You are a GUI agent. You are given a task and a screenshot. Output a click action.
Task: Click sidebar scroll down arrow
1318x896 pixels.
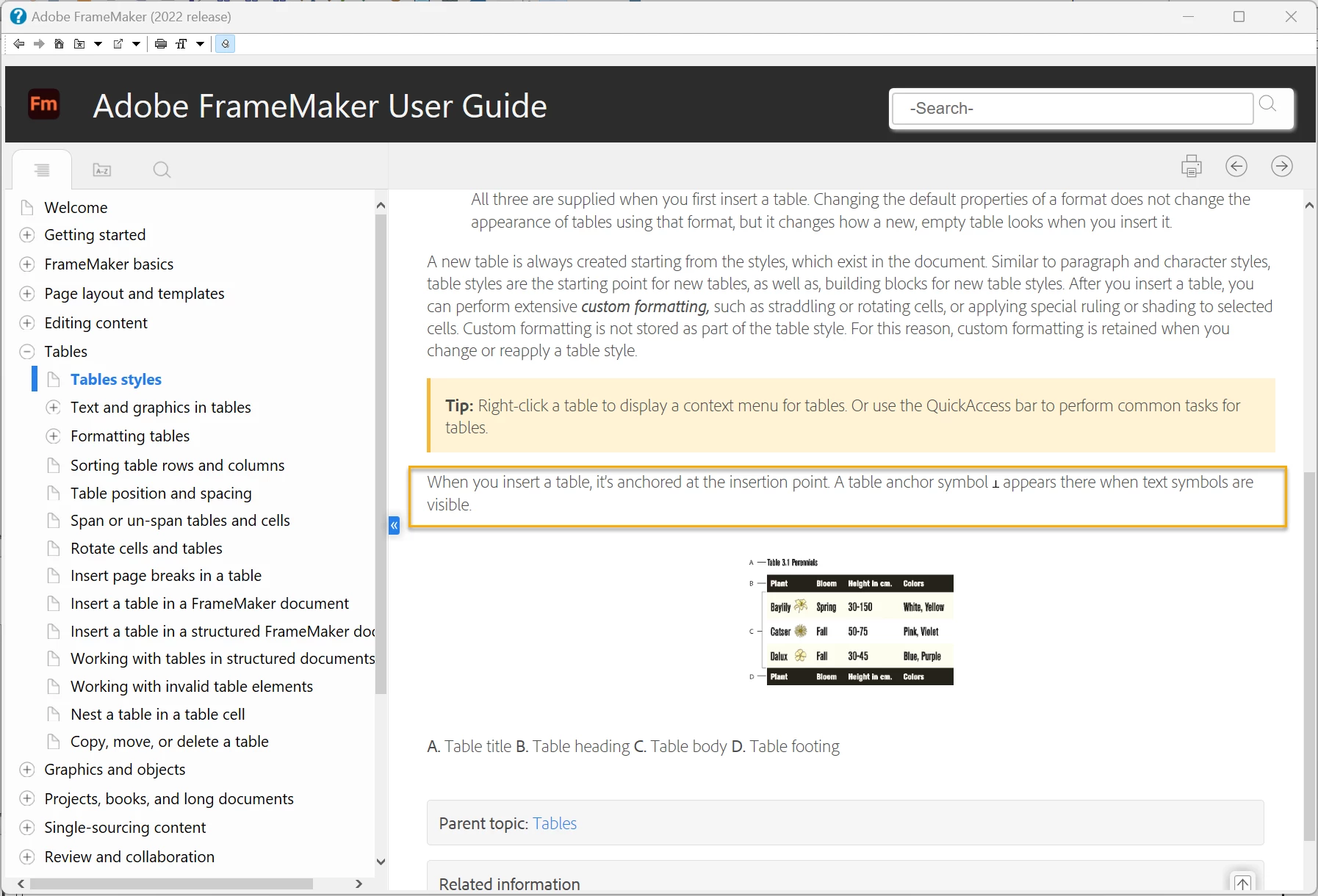(381, 862)
